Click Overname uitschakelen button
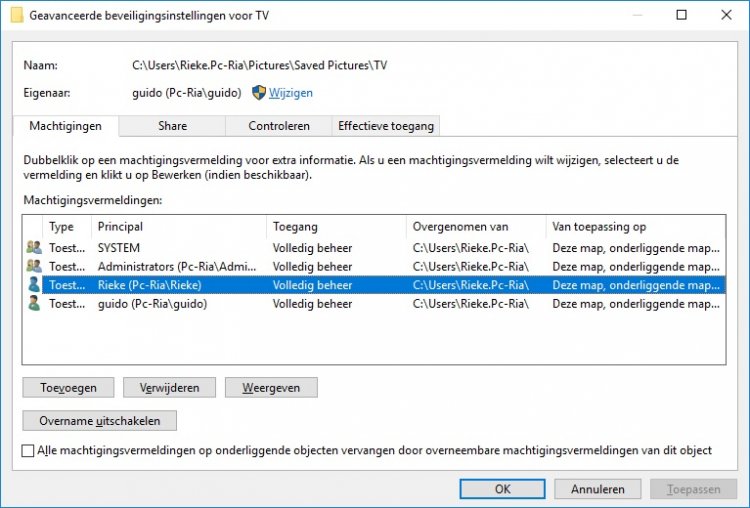The height and width of the screenshot is (508, 750). pos(100,421)
